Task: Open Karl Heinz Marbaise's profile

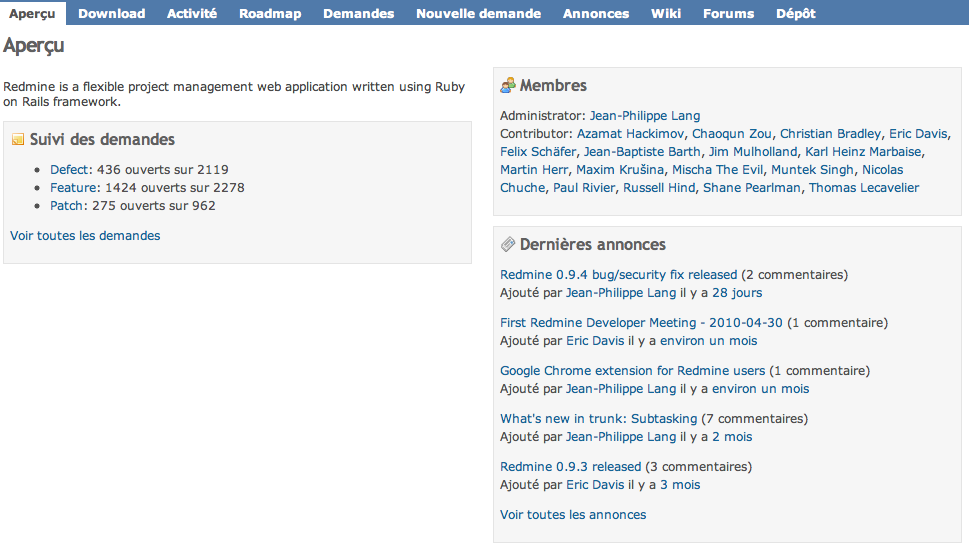Action: click(863, 151)
